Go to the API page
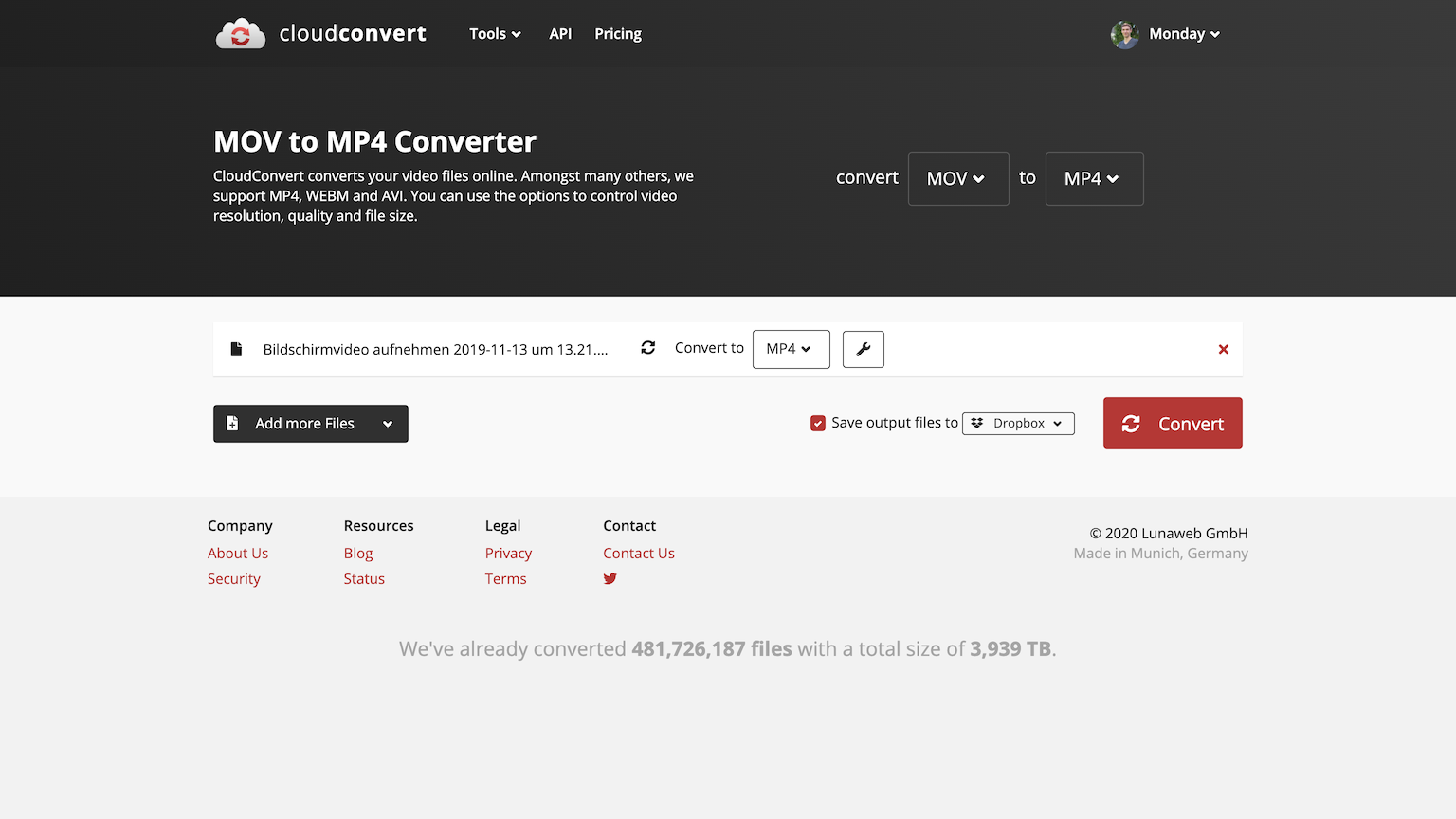Image resolution: width=1456 pixels, height=819 pixels. (x=560, y=34)
